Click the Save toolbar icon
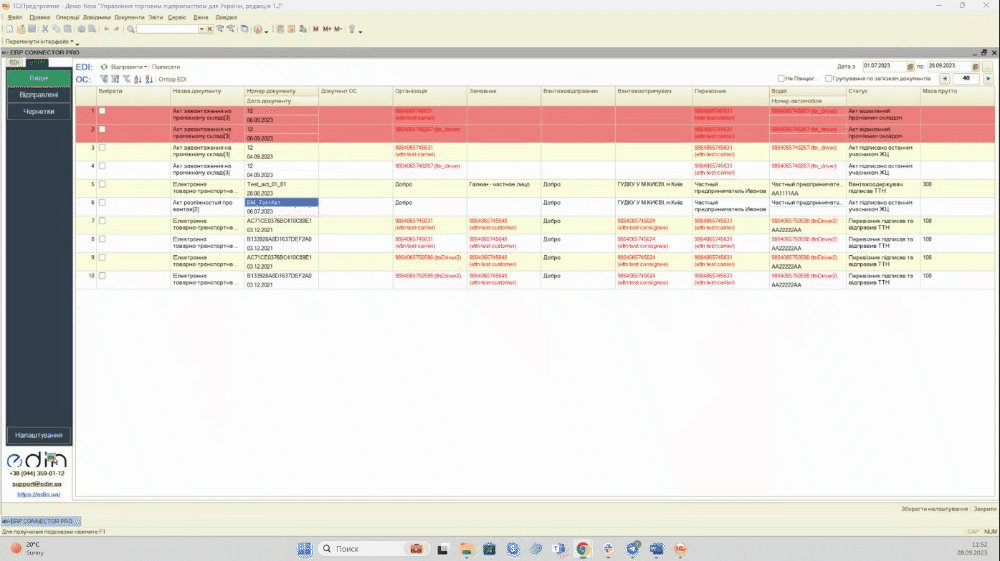Viewport: 1000px width, 561px height. 32,29
